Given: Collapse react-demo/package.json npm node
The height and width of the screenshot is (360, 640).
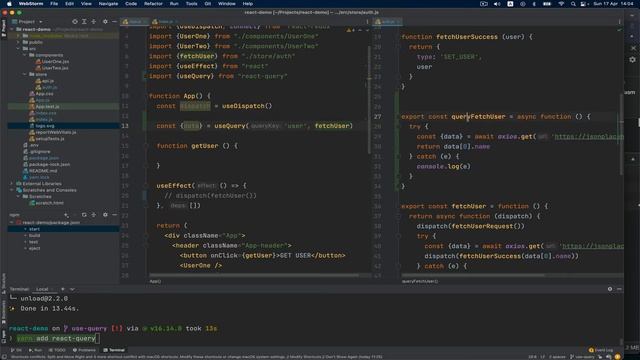Looking at the screenshot, I should click(x=12, y=222).
